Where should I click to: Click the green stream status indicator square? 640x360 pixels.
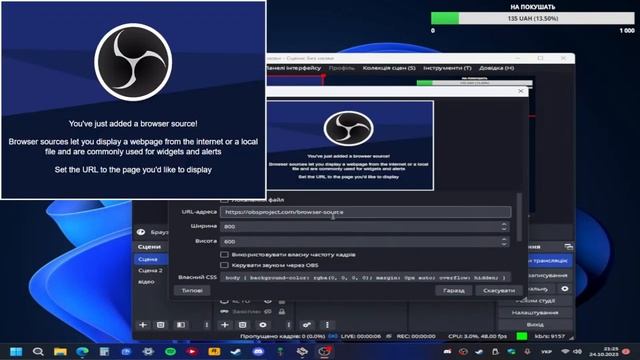point(522,336)
